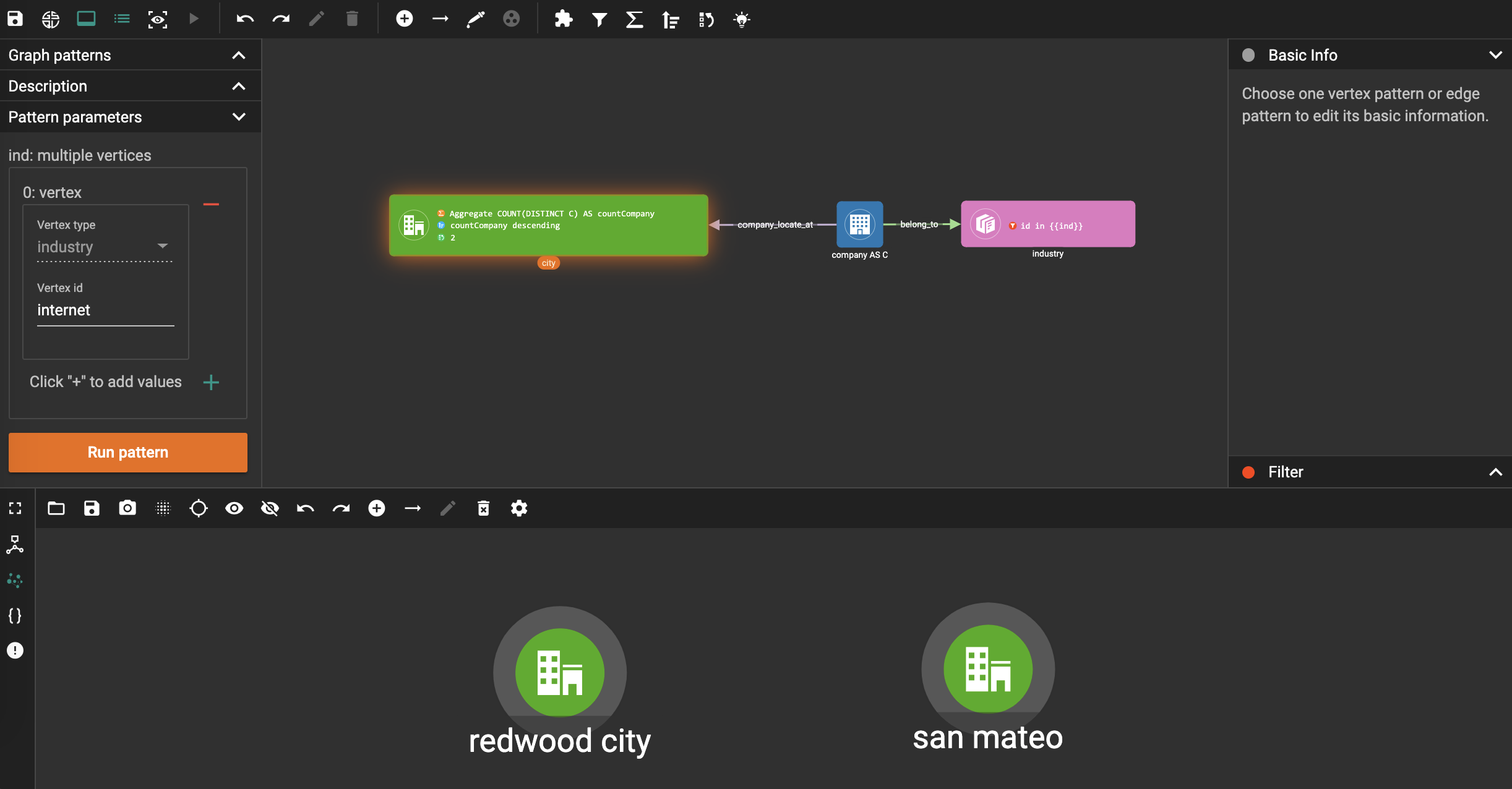
Task: Open the Vertex type industry dropdown
Action: [104, 247]
